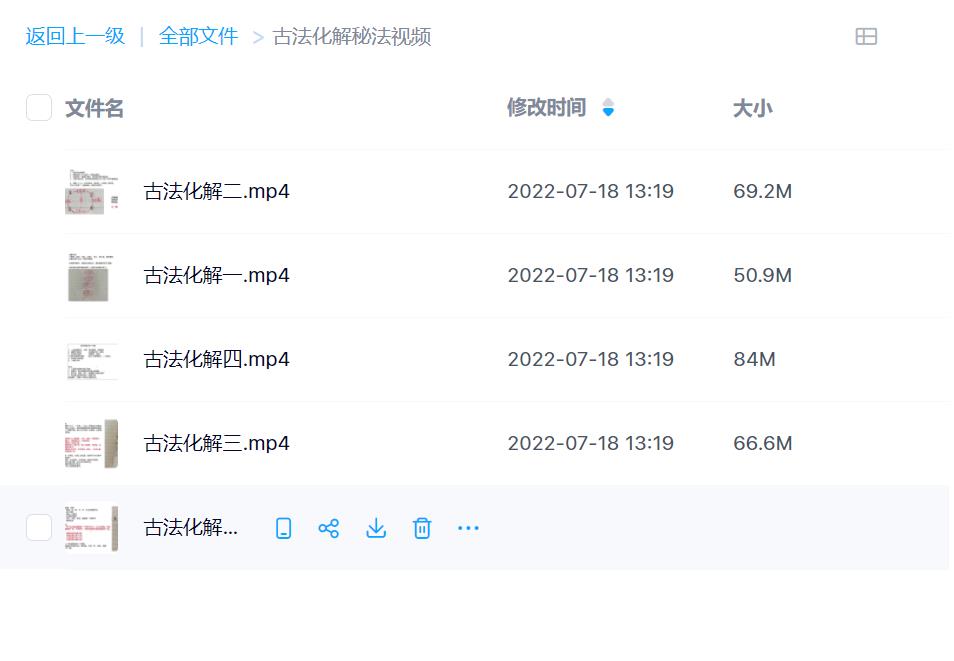Open more options with the ellipsis icon

click(468, 528)
